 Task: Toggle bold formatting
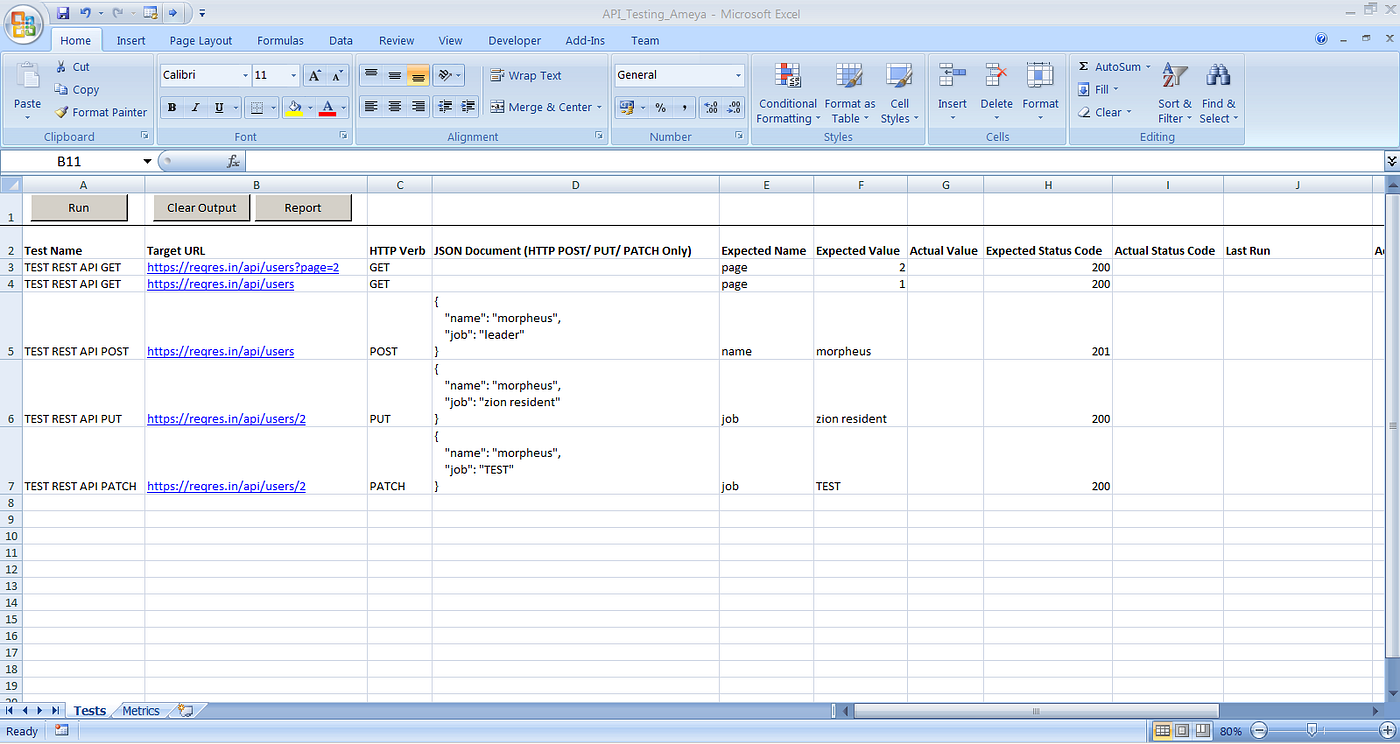[171, 107]
